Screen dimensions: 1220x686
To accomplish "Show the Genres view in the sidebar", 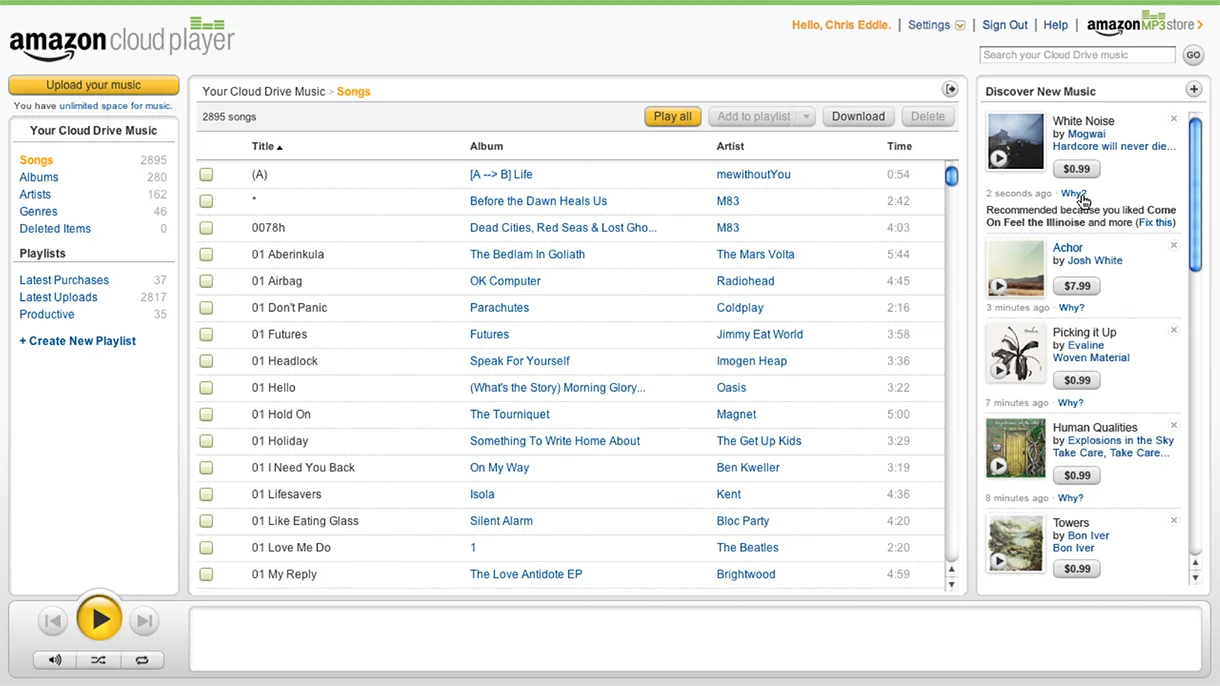I will point(38,211).
